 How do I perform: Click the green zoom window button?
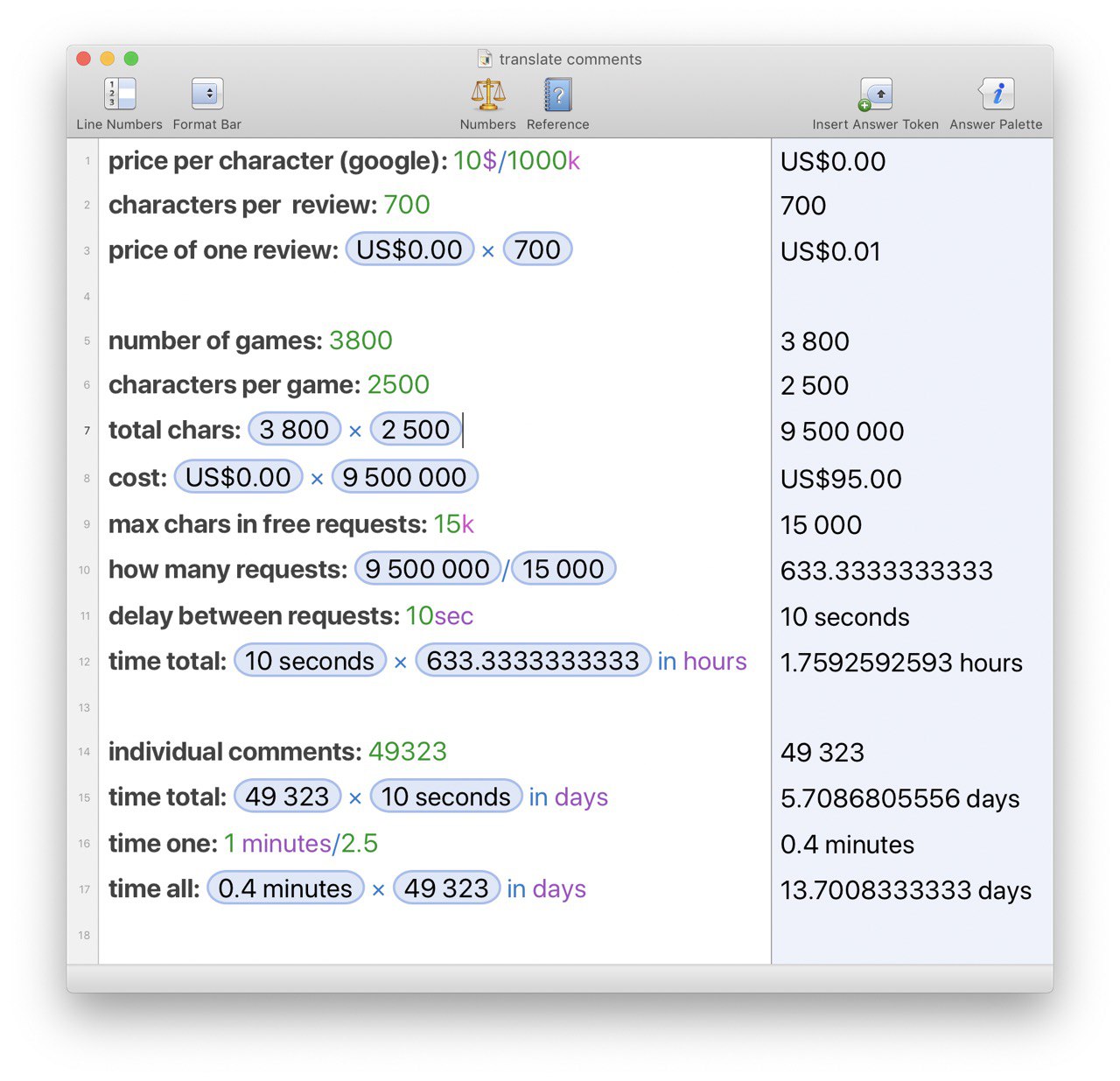[x=131, y=59]
